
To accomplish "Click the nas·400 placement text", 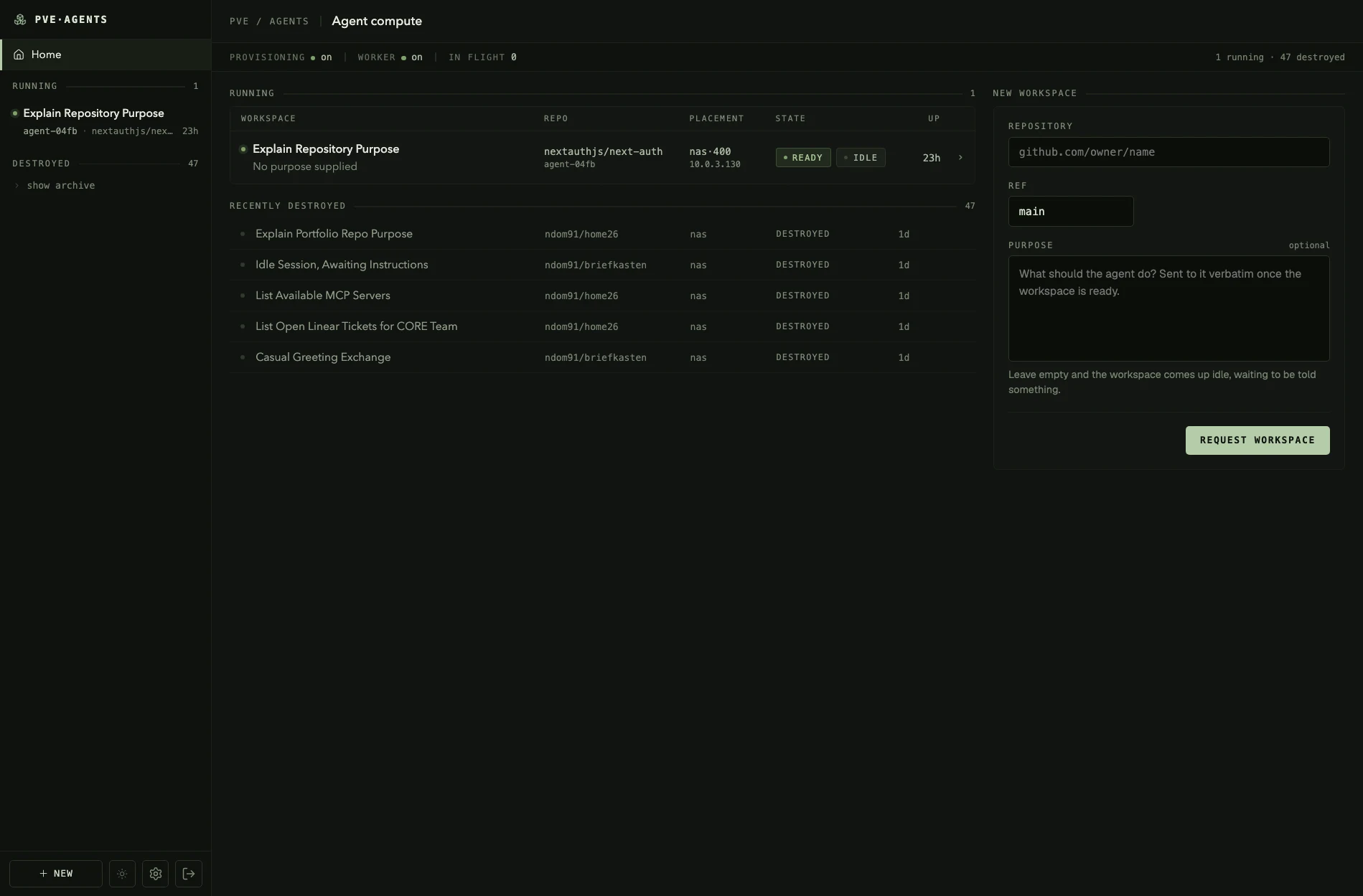I will tap(710, 151).
